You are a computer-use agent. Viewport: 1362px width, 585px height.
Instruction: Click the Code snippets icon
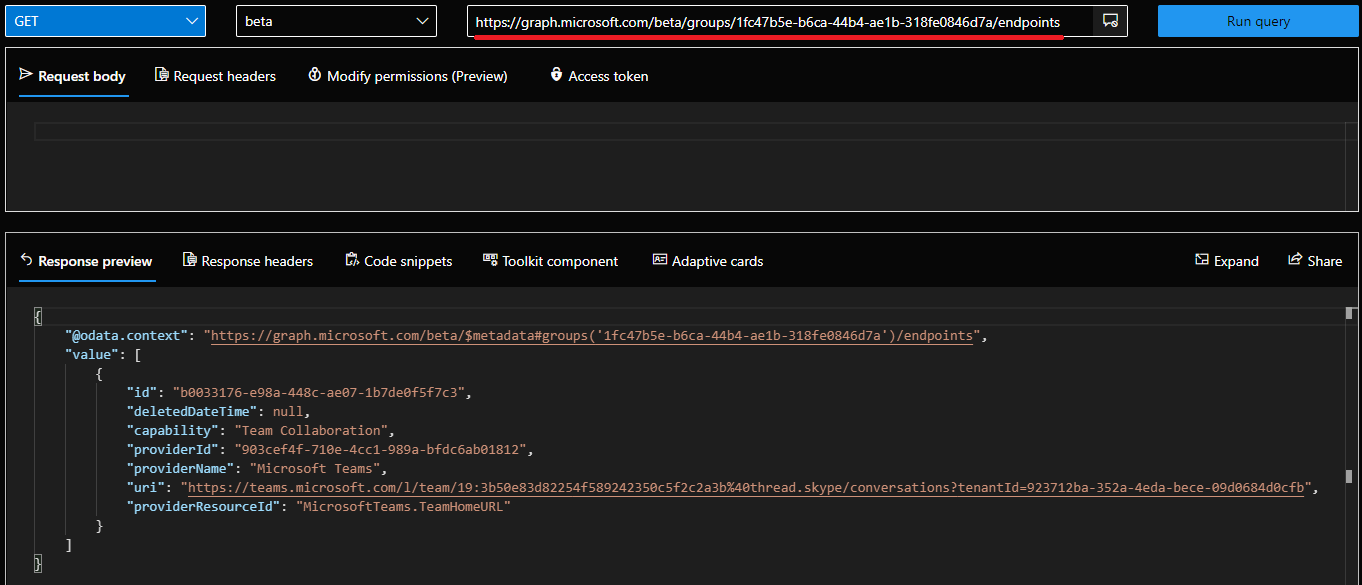[352, 260]
